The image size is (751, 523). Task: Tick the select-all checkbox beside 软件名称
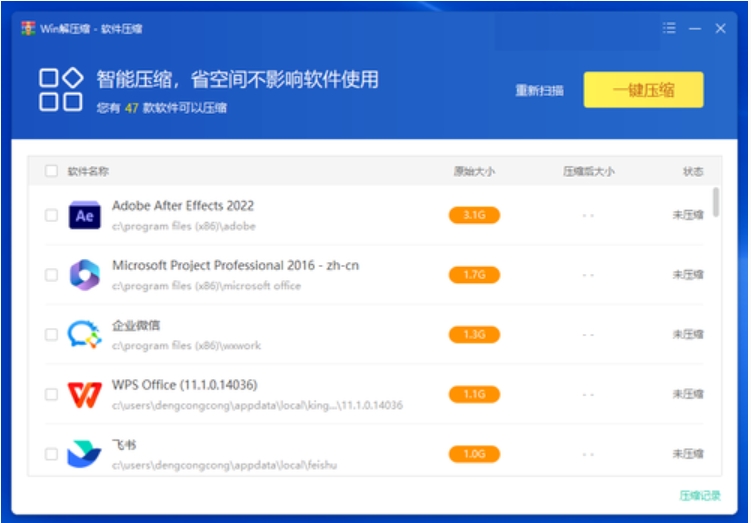[51, 171]
